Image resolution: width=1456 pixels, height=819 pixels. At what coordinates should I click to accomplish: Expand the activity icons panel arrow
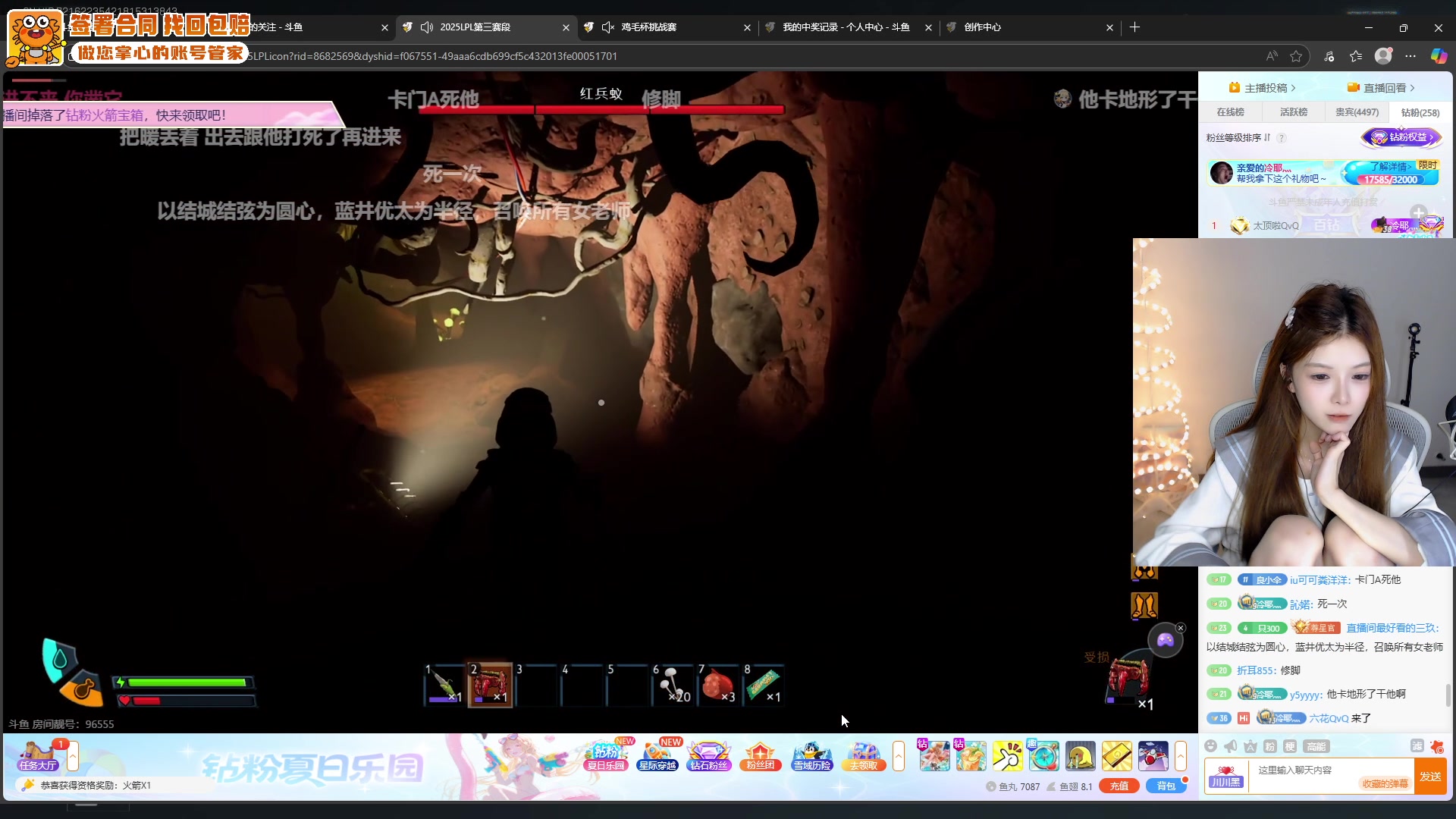click(x=899, y=756)
